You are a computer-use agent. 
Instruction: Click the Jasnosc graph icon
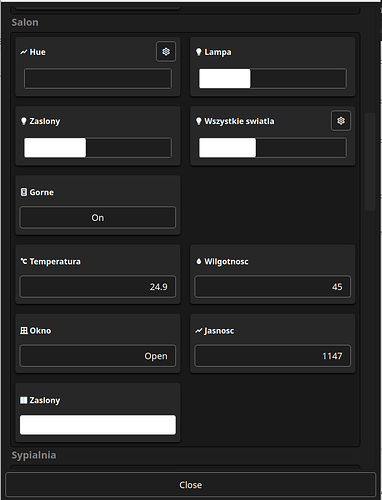(199, 331)
